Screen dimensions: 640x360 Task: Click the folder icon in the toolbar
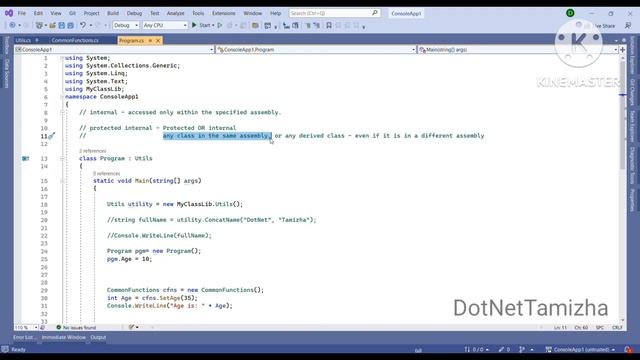[x=255, y=25]
